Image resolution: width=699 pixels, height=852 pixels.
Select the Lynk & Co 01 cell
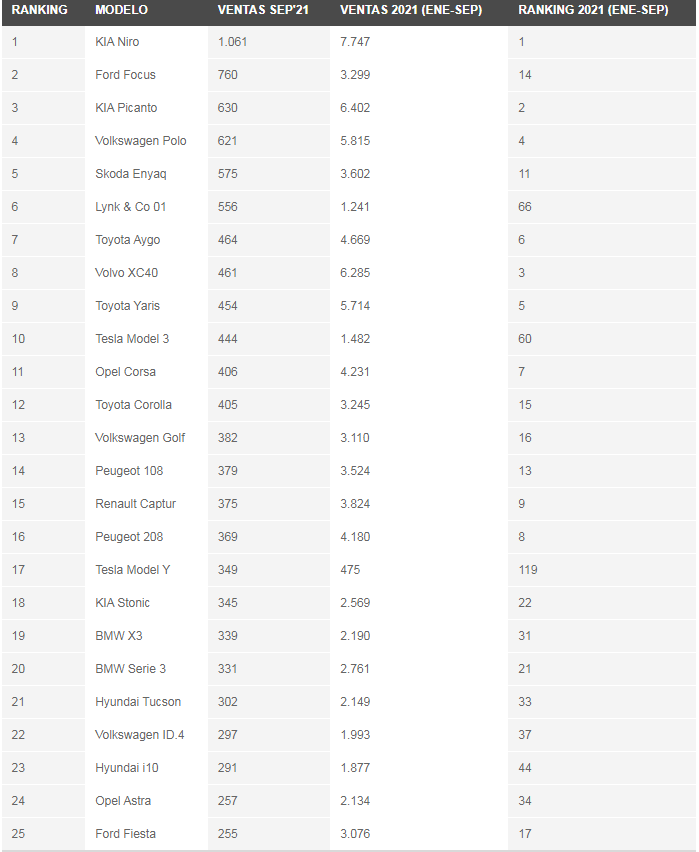pos(130,207)
